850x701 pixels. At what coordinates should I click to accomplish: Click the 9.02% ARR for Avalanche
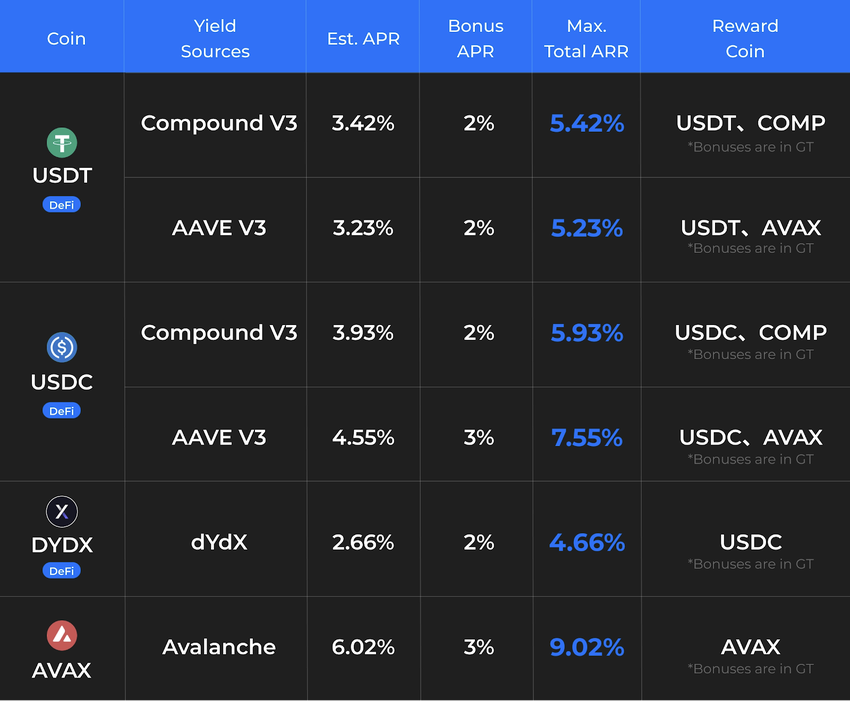tap(586, 647)
